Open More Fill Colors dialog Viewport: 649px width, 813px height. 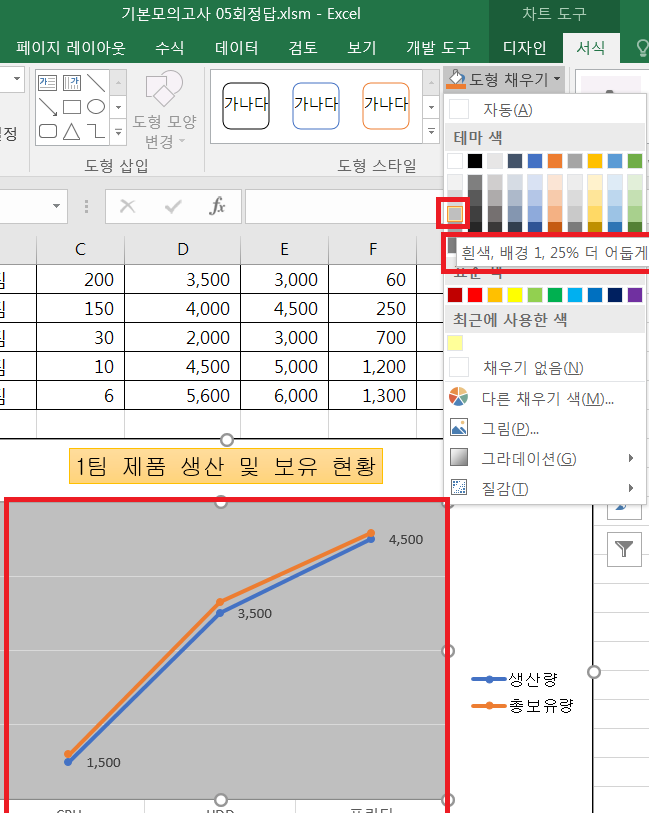[547, 399]
